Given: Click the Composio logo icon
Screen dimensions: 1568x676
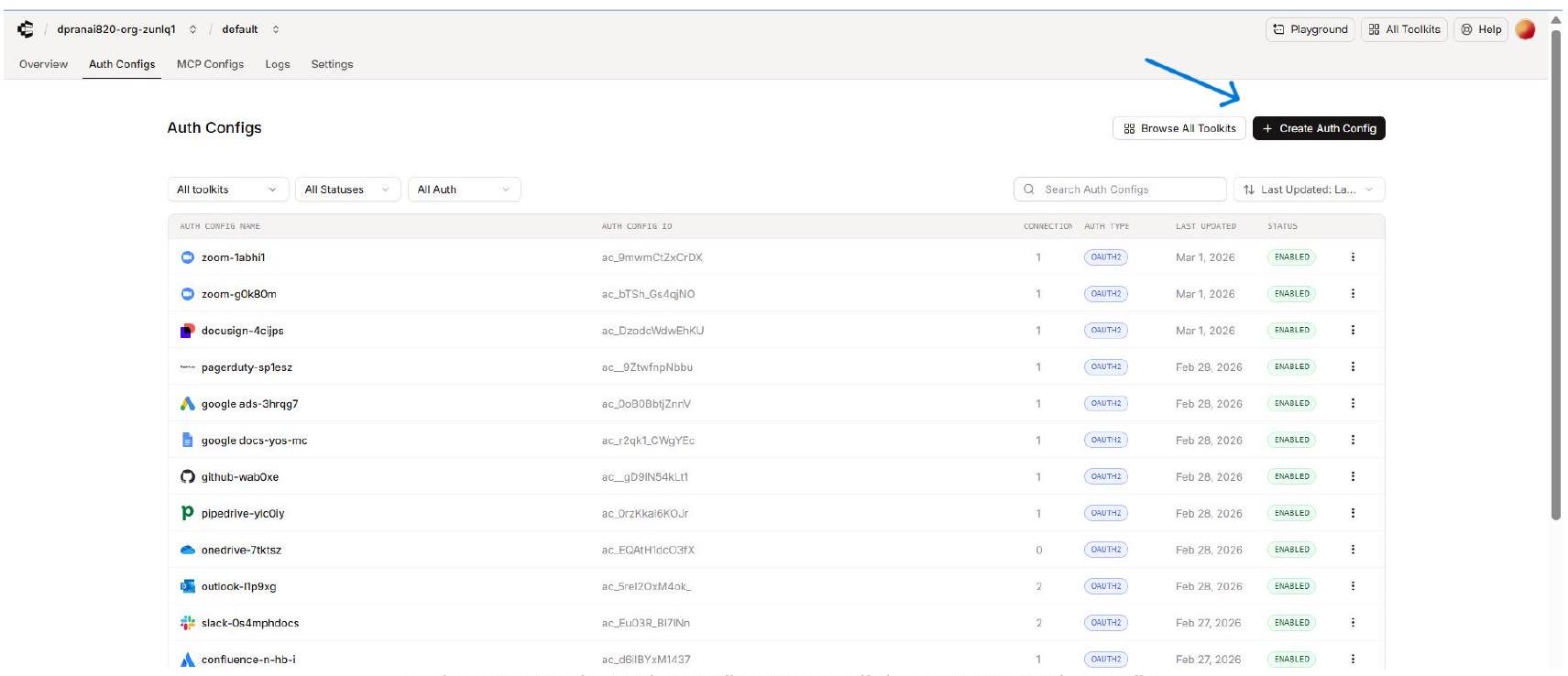Looking at the screenshot, I should click(x=26, y=29).
